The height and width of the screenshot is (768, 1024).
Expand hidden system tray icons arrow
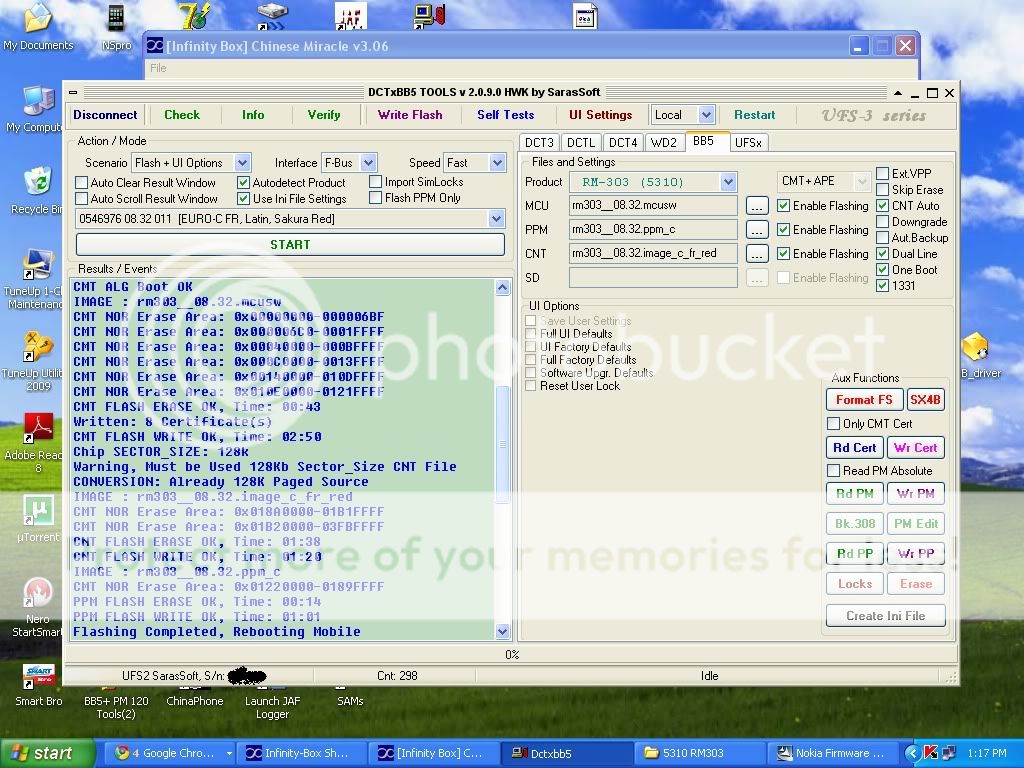click(912, 753)
